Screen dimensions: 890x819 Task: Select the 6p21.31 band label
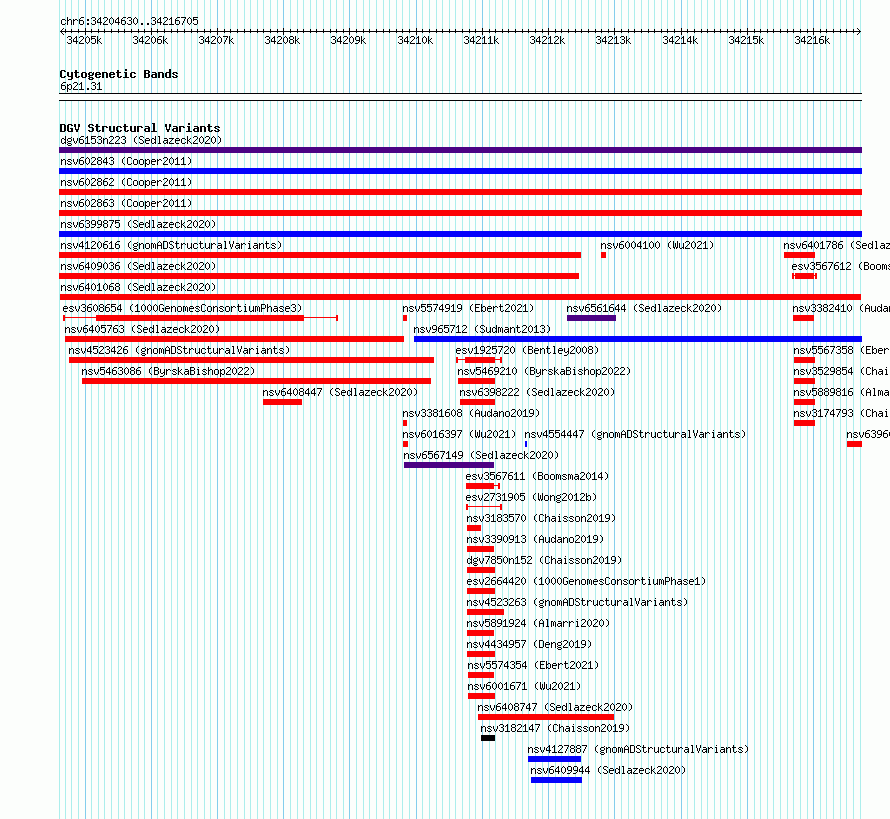pos(81,86)
